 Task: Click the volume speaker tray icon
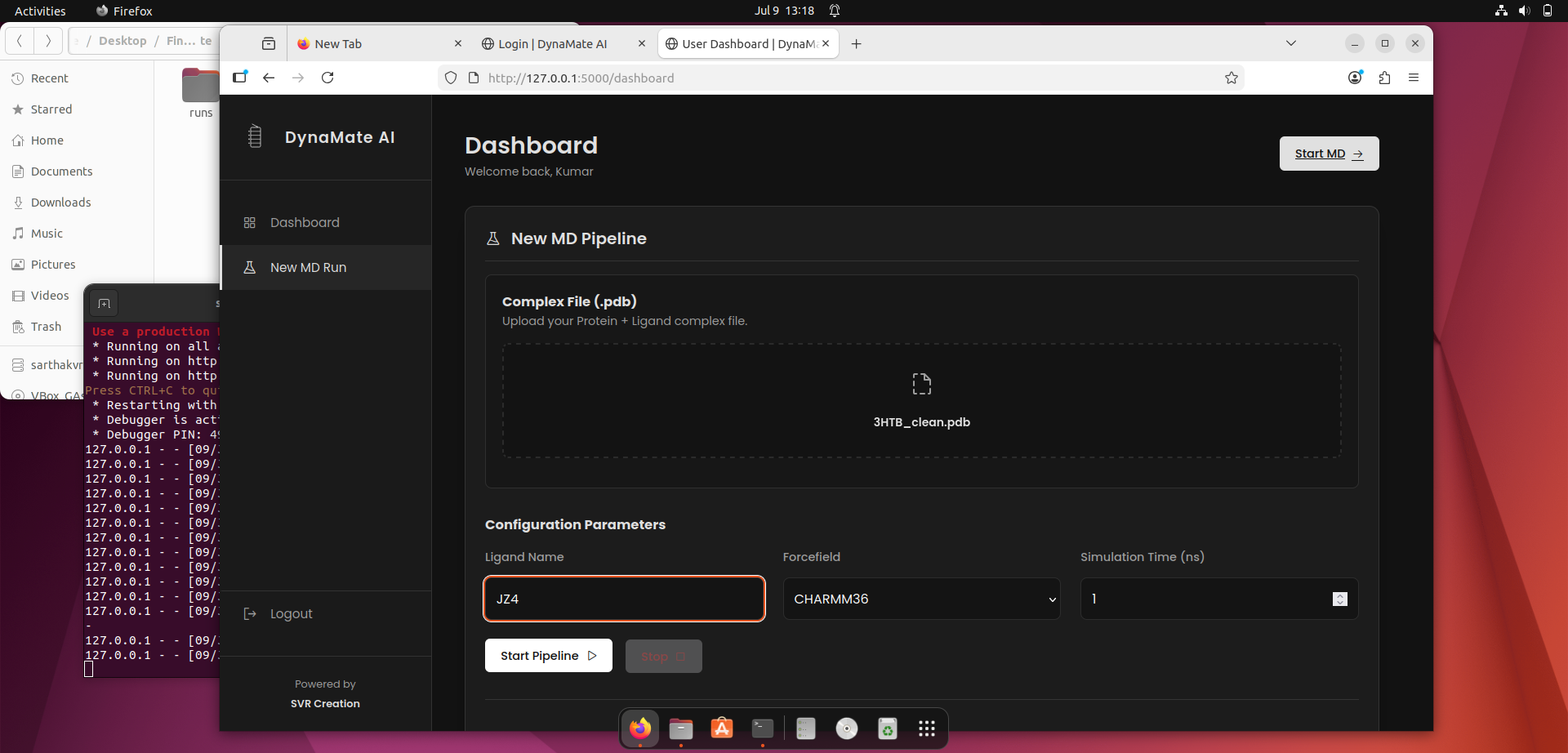1524,11
